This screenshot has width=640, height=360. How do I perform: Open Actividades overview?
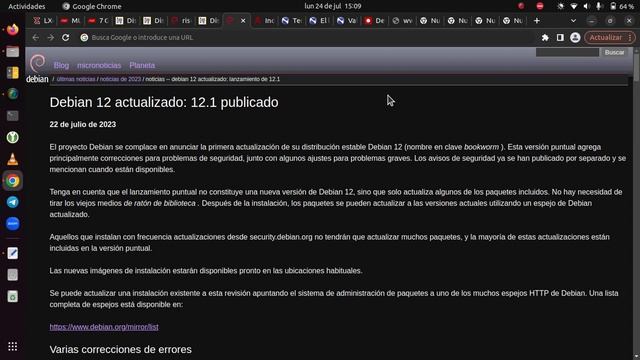click(27, 6)
